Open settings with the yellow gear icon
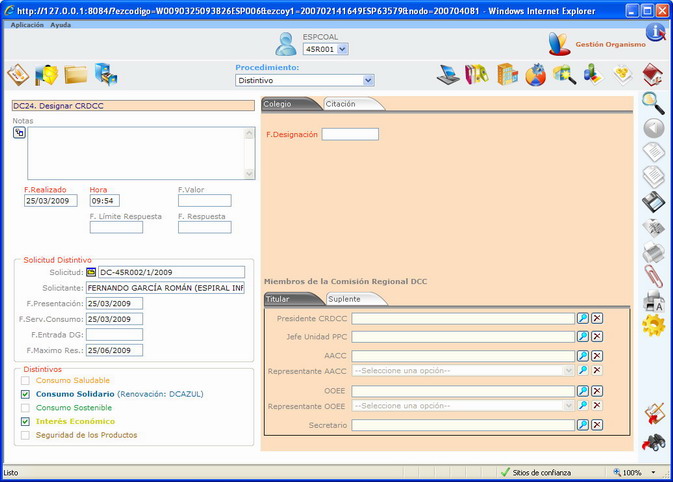 pyautogui.click(x=654, y=325)
